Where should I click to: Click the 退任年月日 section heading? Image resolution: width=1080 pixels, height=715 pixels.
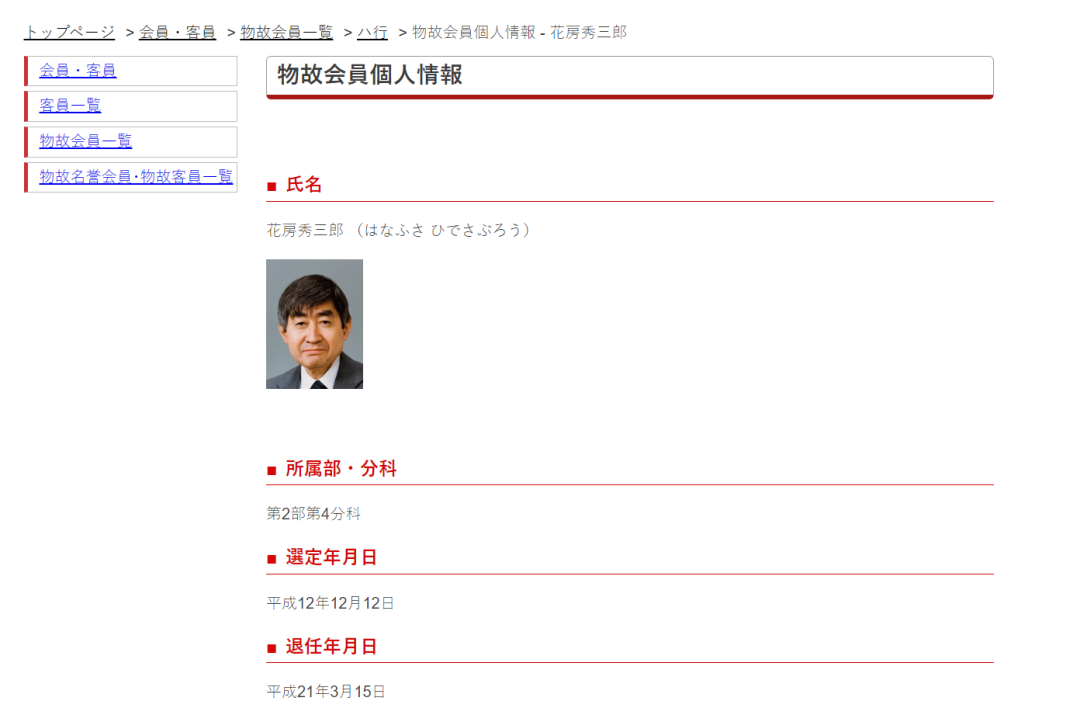coord(331,647)
